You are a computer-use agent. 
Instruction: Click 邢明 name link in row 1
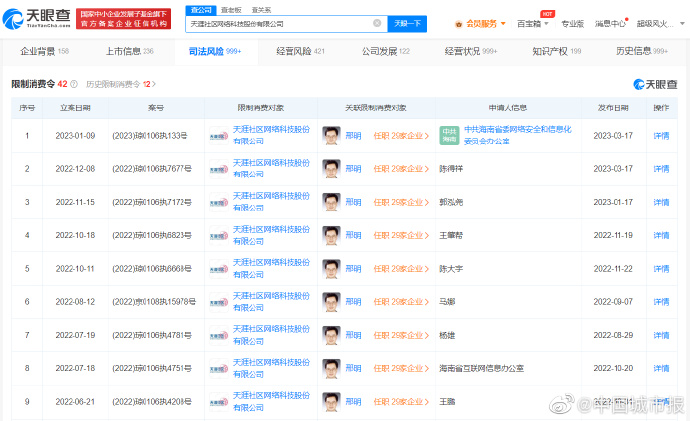(x=353, y=136)
